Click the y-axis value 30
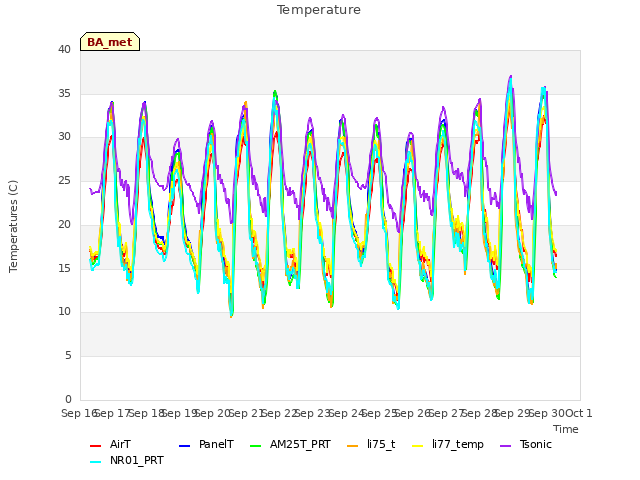 pyautogui.click(x=64, y=137)
